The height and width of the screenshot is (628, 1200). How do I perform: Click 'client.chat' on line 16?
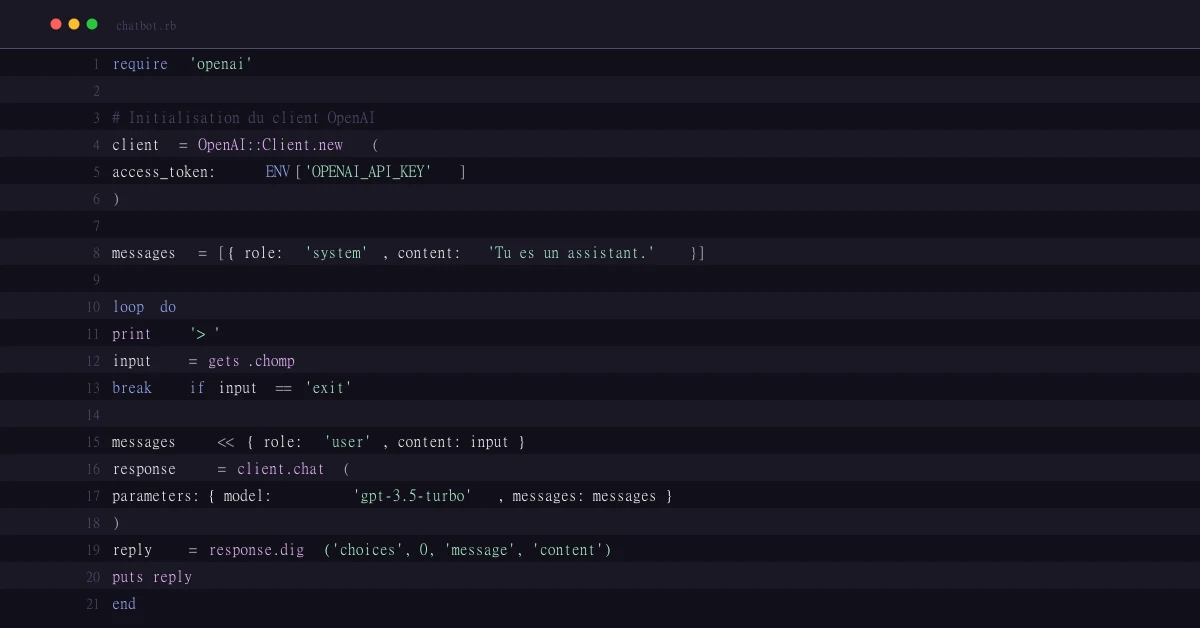tap(281, 469)
